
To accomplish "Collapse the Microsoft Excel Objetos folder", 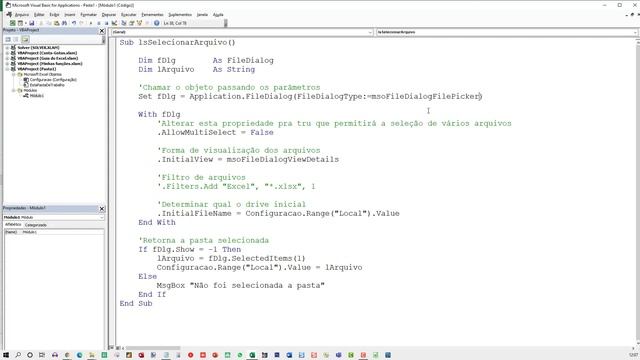I will [13, 74].
